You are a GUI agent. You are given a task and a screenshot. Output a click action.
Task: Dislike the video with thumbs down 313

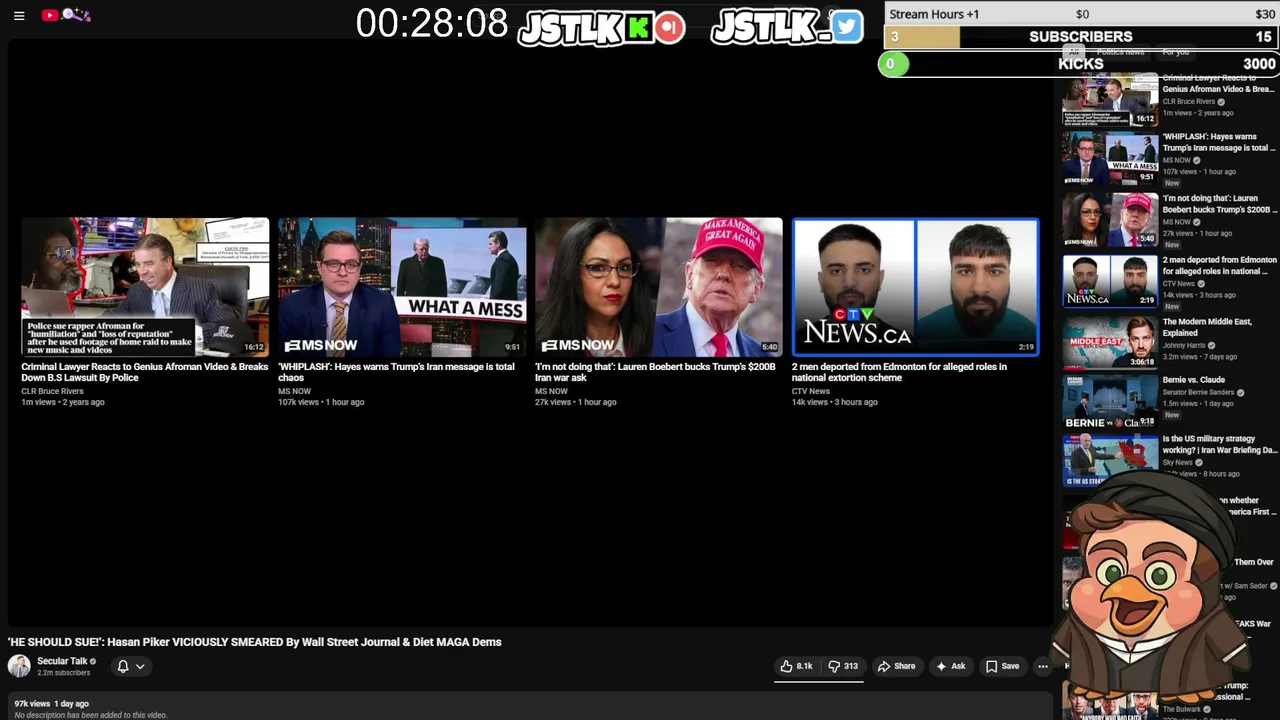click(x=843, y=666)
